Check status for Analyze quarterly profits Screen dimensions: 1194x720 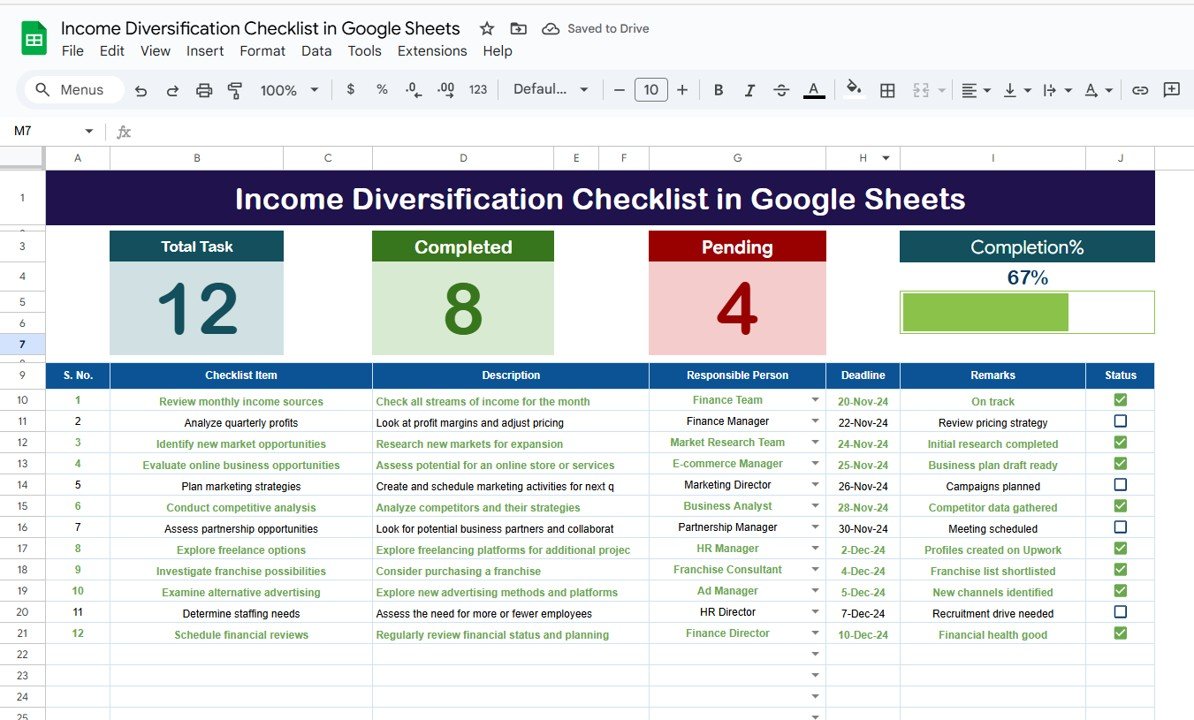[x=1120, y=421]
